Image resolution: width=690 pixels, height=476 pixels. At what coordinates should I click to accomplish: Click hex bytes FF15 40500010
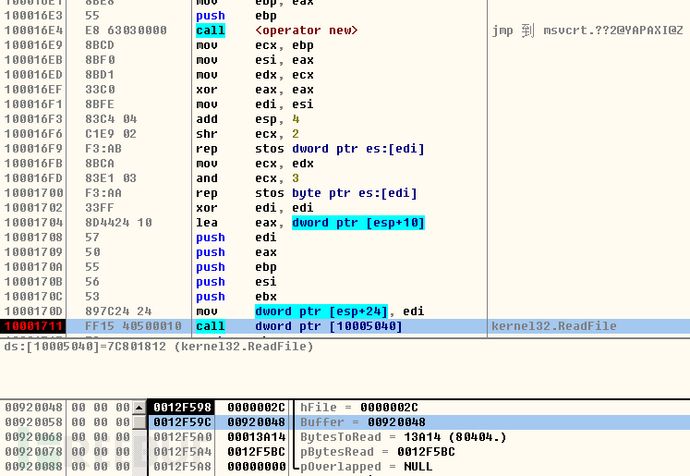click(x=133, y=326)
